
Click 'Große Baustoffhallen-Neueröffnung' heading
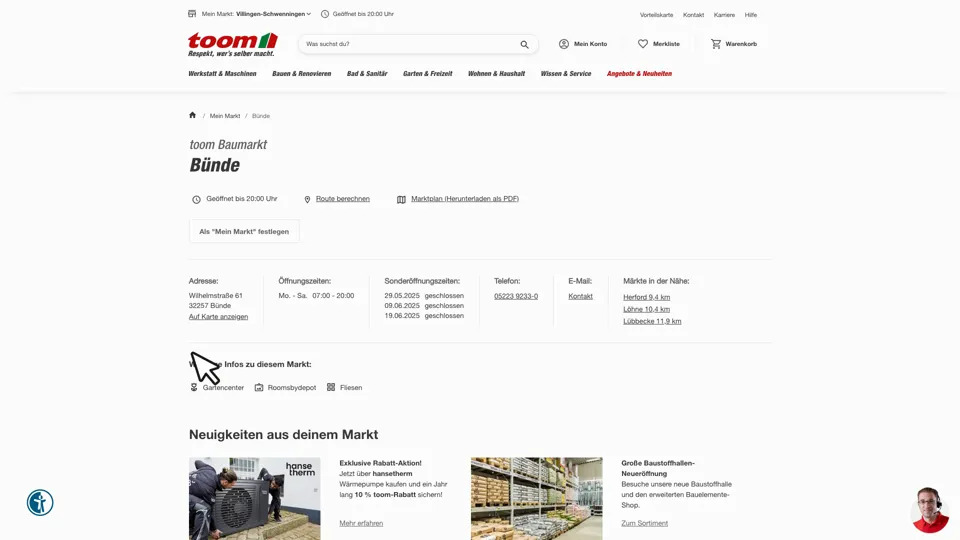(x=658, y=468)
